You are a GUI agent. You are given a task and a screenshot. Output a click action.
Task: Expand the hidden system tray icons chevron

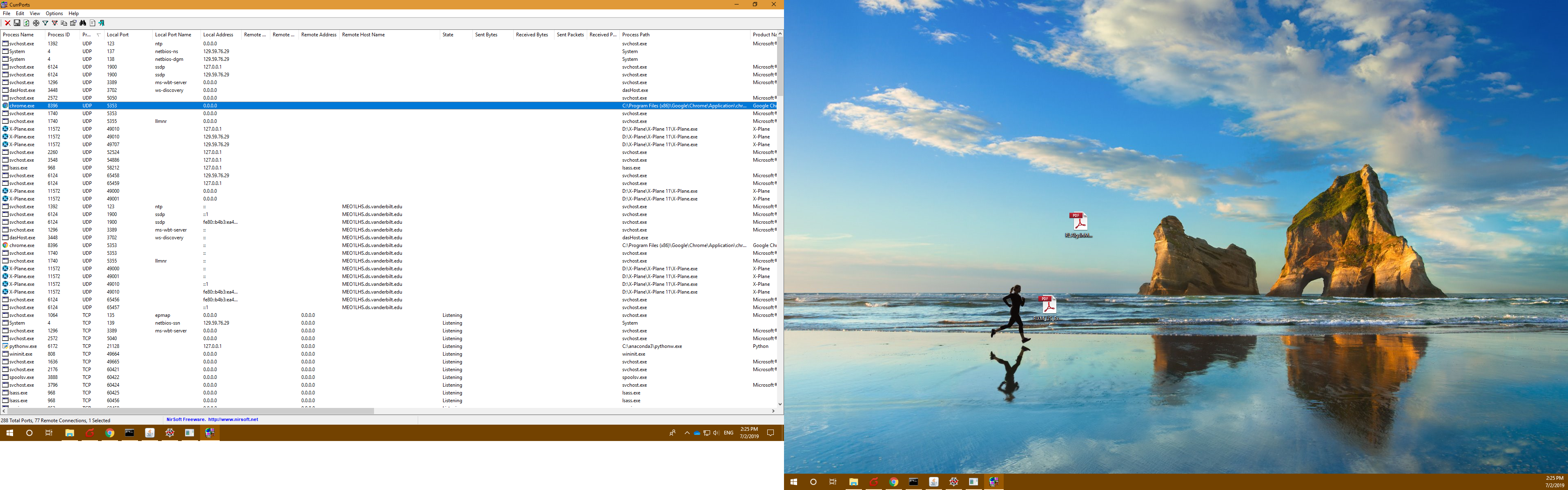(x=686, y=433)
